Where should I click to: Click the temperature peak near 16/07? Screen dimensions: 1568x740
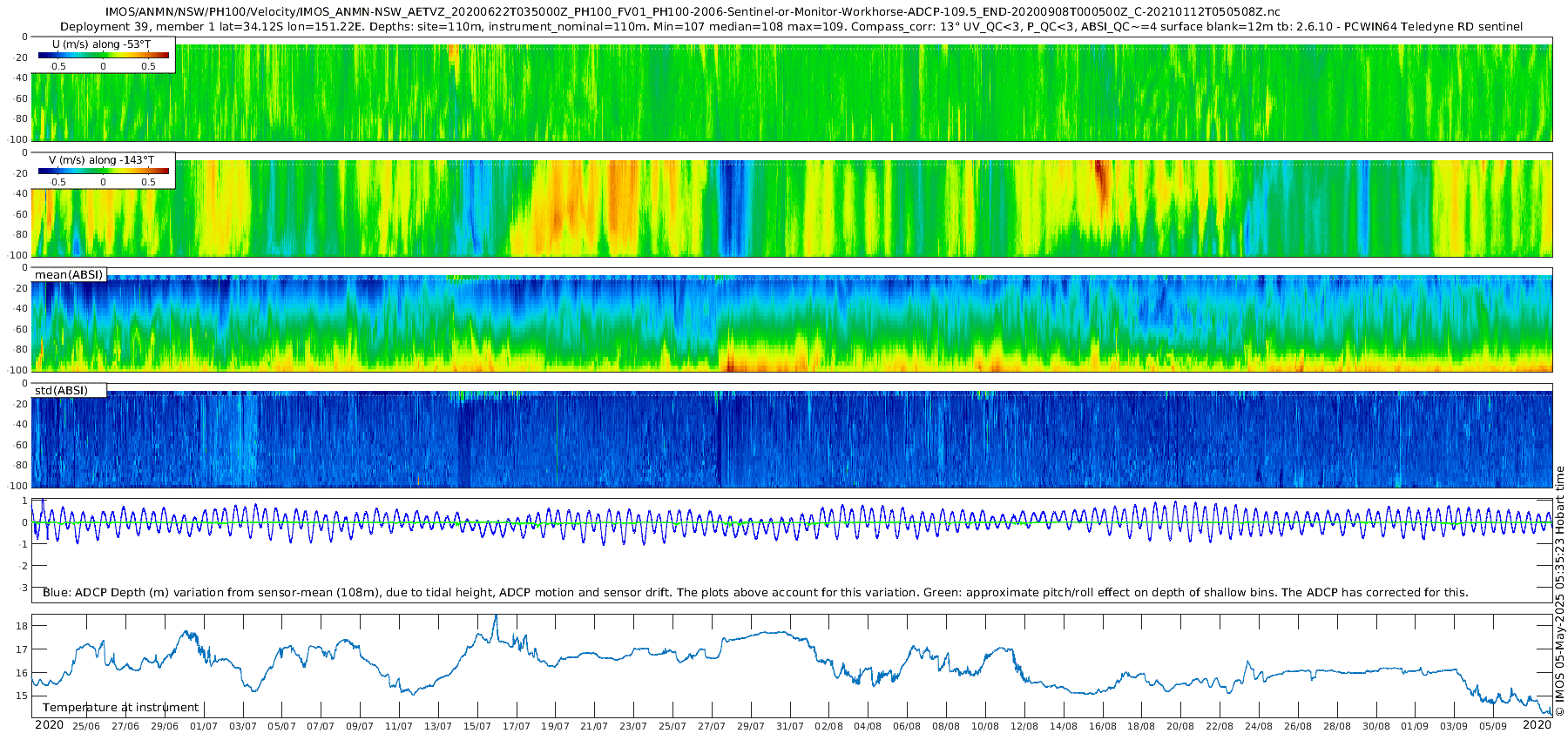pos(496,618)
